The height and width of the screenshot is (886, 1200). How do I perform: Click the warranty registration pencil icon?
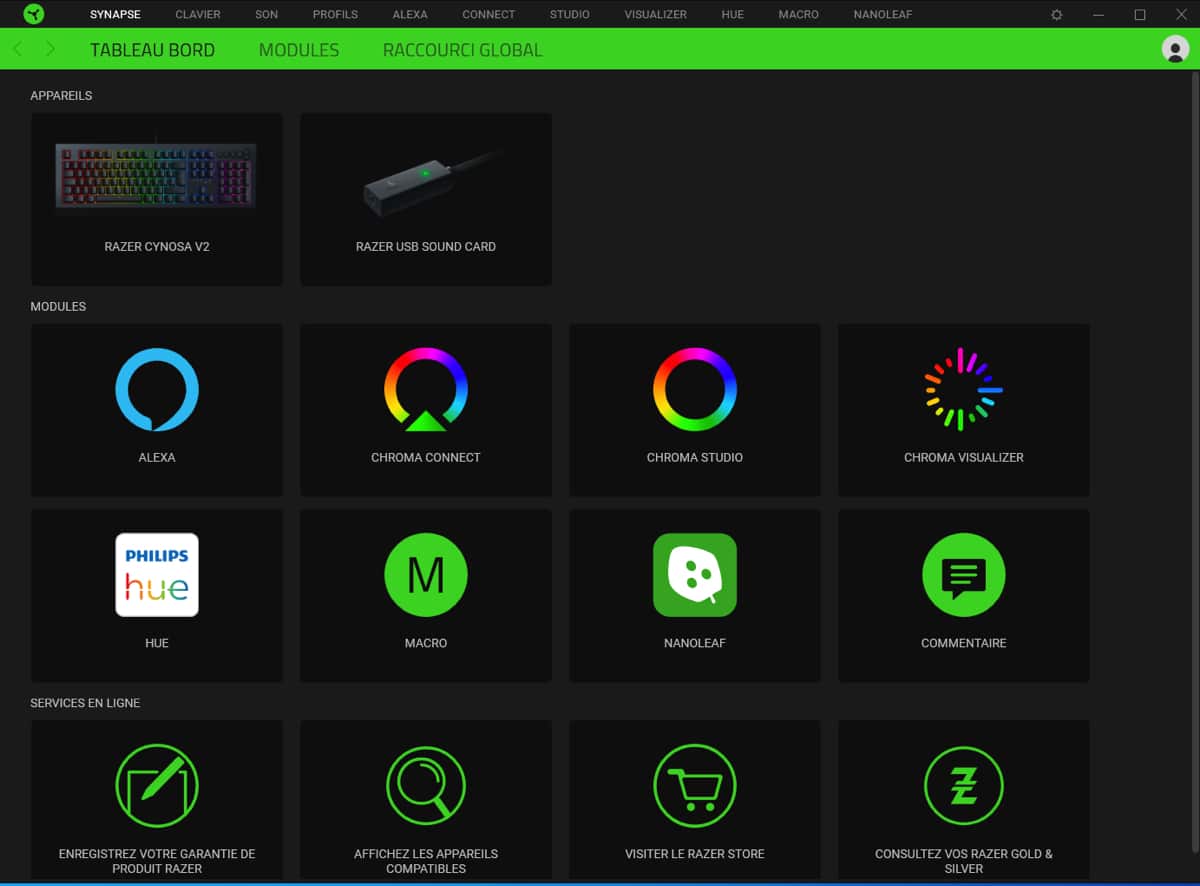(157, 785)
